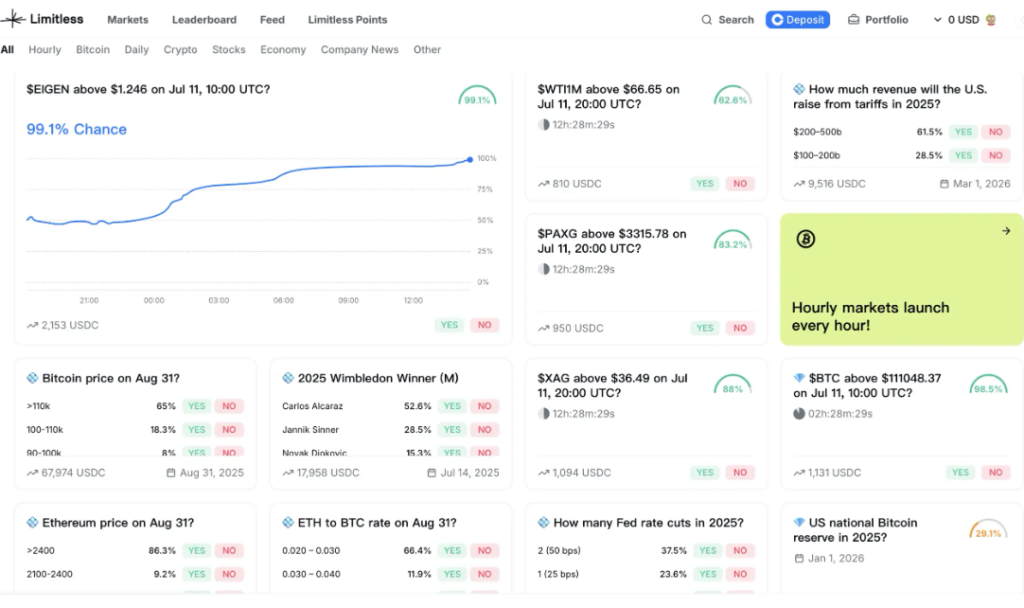
Task: Open Portfolio via its wallet icon
Action: (x=853, y=20)
